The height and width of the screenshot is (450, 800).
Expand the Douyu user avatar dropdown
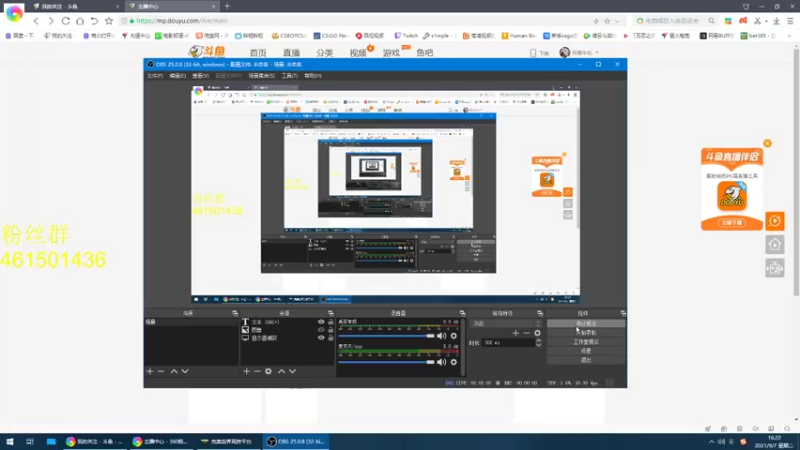coord(597,53)
